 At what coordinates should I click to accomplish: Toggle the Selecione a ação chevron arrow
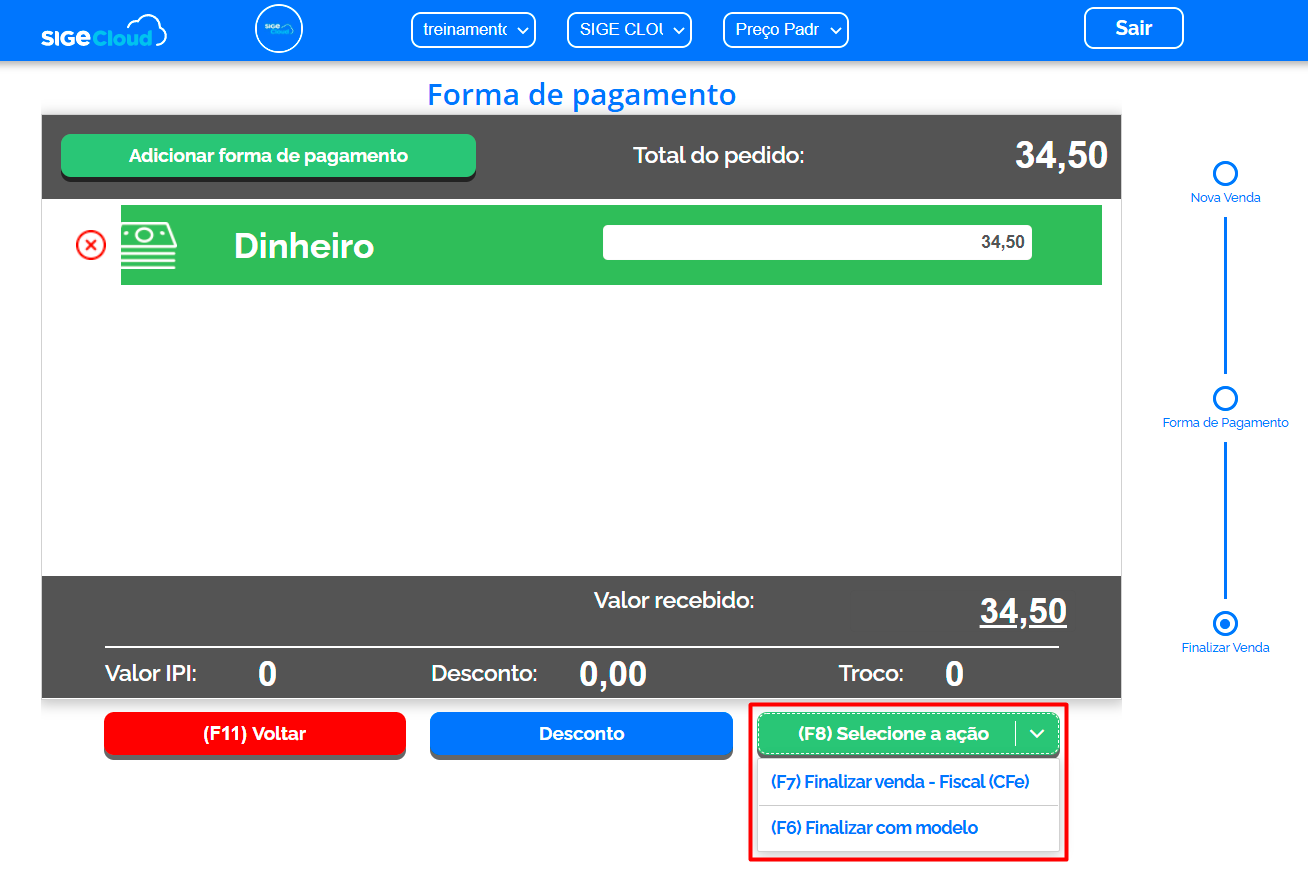1038,734
